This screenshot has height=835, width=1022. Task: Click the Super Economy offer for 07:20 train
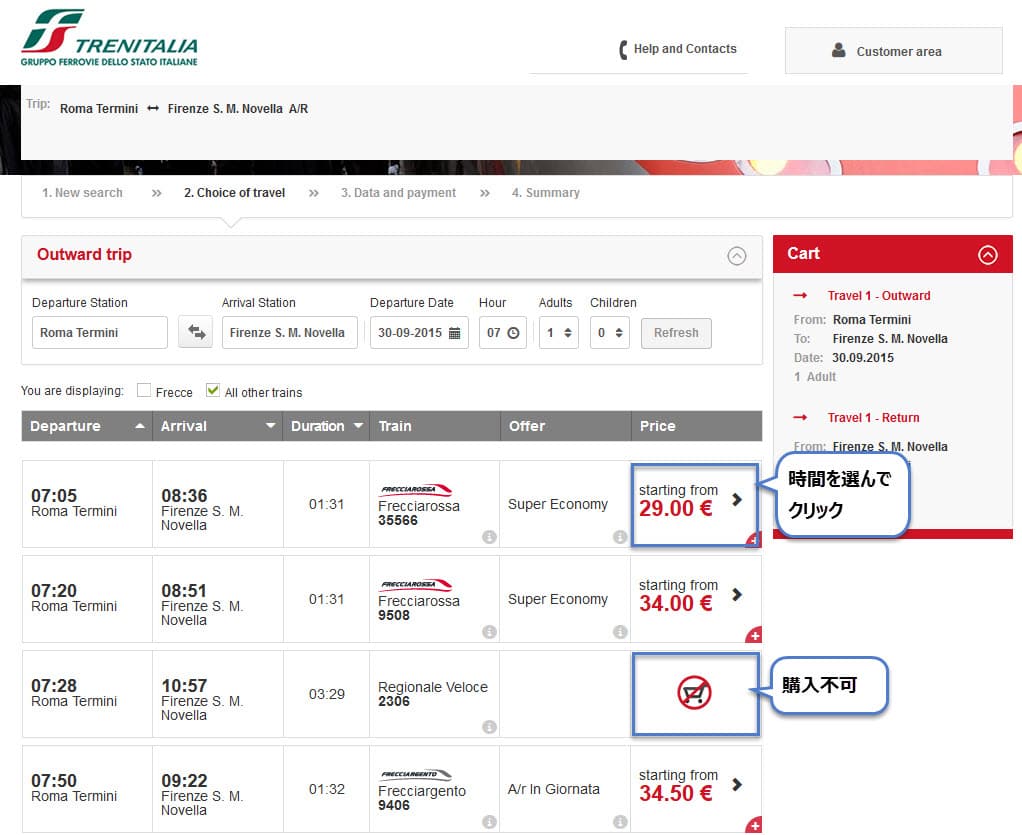pyautogui.click(x=557, y=599)
